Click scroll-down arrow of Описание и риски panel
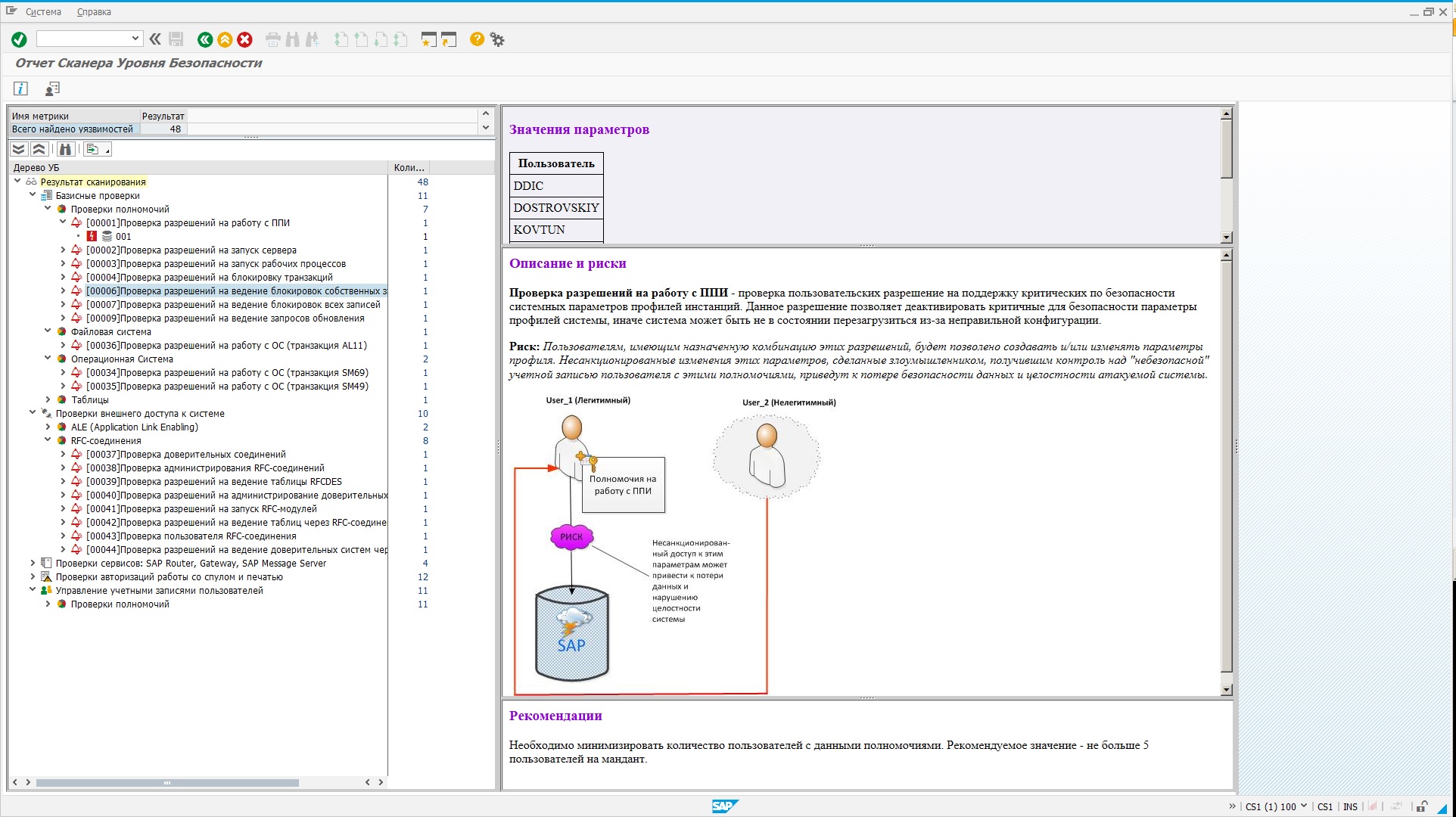This screenshot has width=1456, height=817. [1226, 690]
